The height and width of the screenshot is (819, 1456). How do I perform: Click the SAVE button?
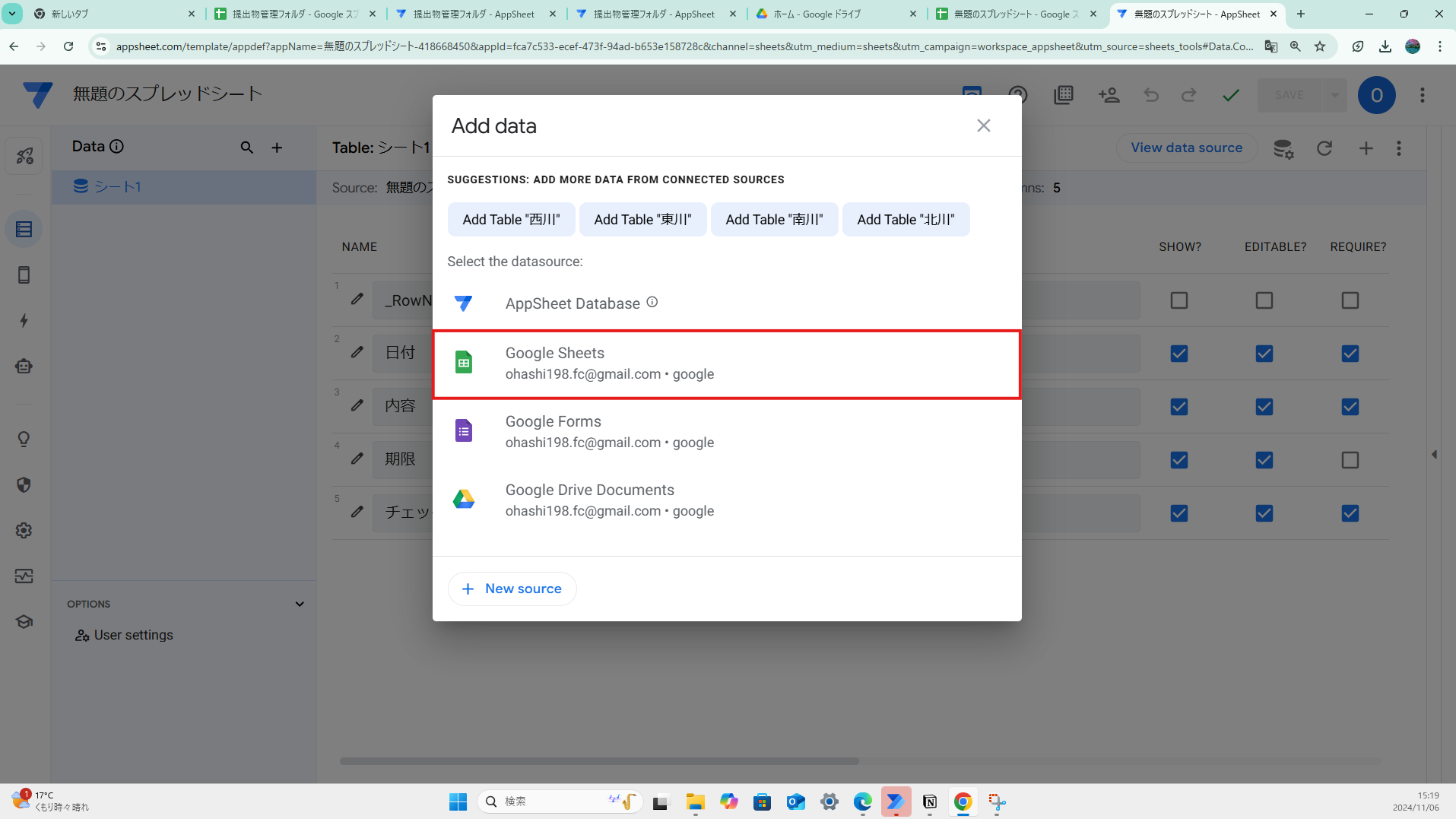tap(1289, 95)
